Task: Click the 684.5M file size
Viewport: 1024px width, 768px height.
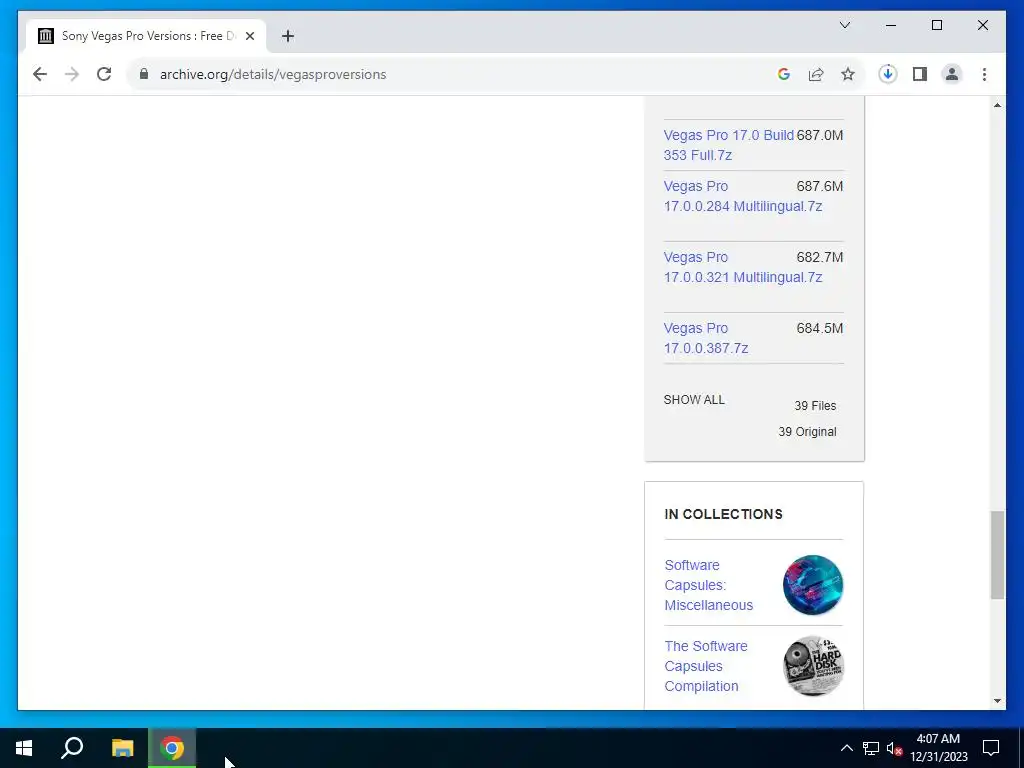Action: coord(820,328)
